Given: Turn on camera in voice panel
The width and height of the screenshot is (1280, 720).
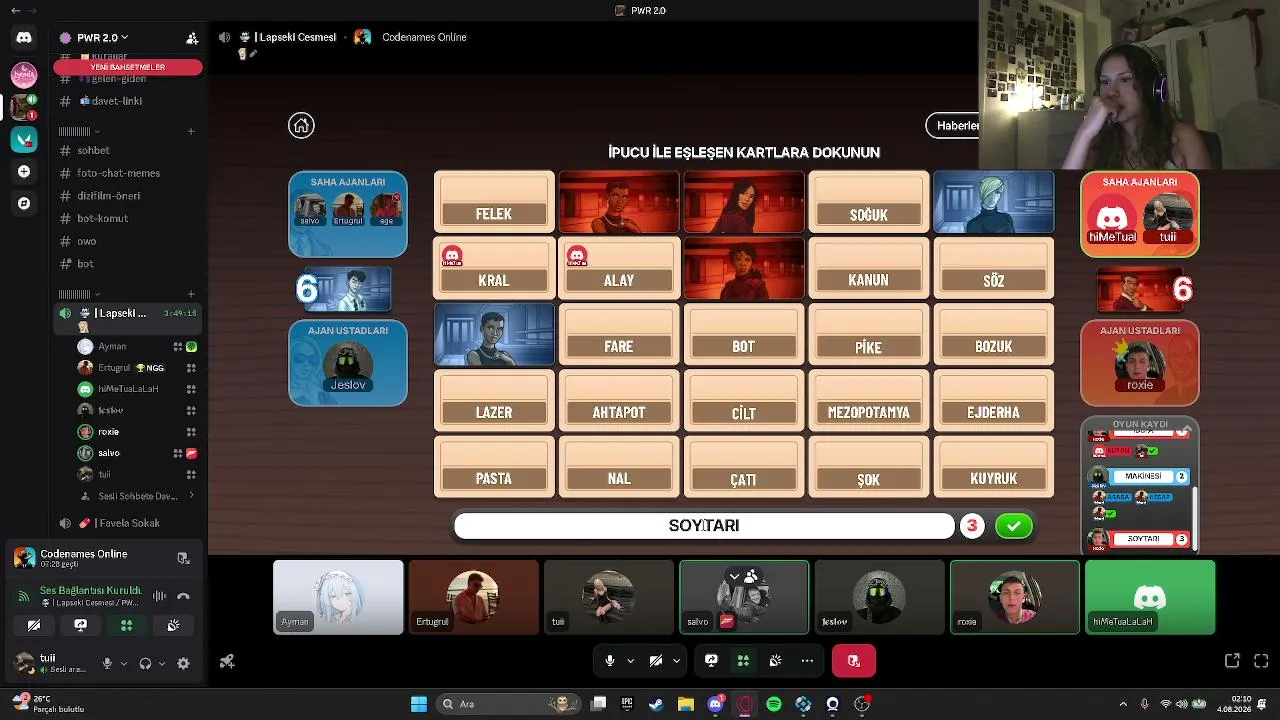Looking at the screenshot, I should pos(34,625).
